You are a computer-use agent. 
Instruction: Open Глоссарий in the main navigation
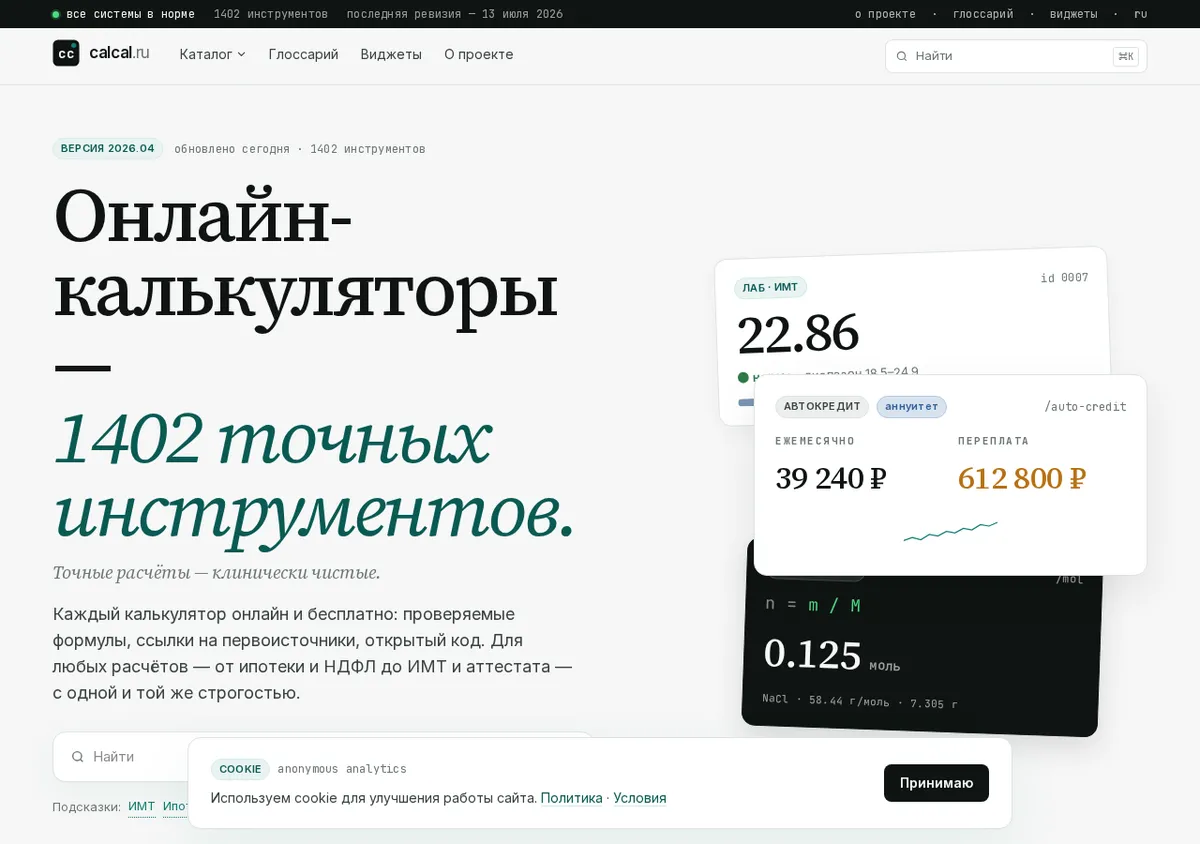303,54
